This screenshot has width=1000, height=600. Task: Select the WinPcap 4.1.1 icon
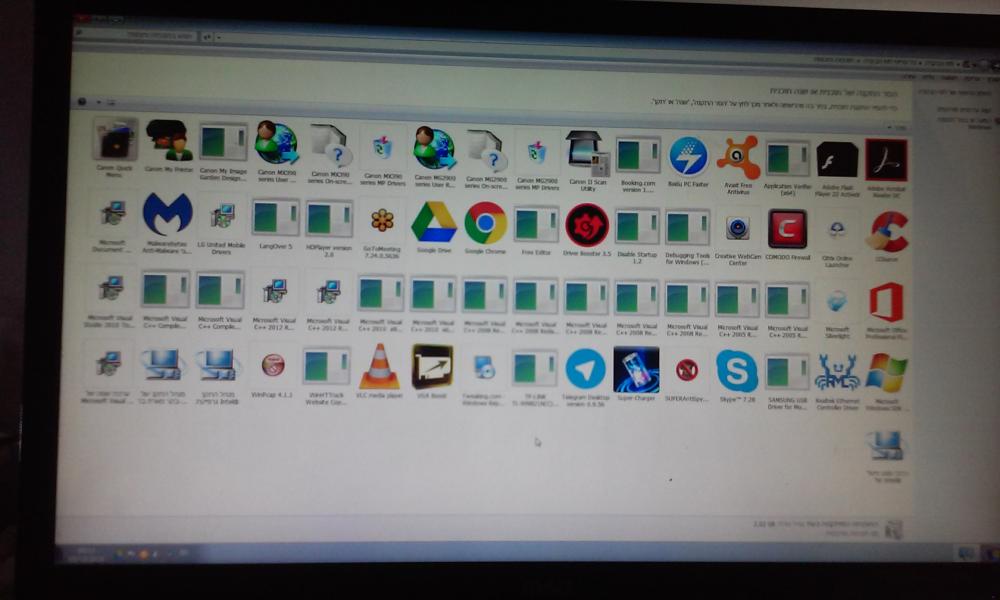pos(274,365)
